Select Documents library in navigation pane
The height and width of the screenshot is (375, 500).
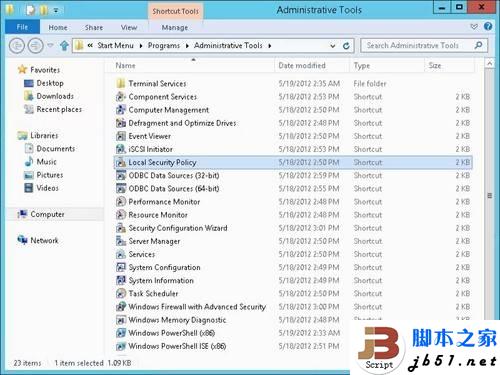pos(56,149)
